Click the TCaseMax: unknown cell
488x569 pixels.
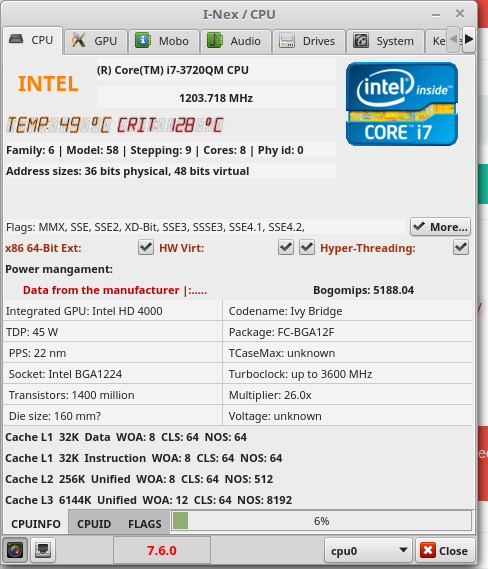[x=348, y=353]
